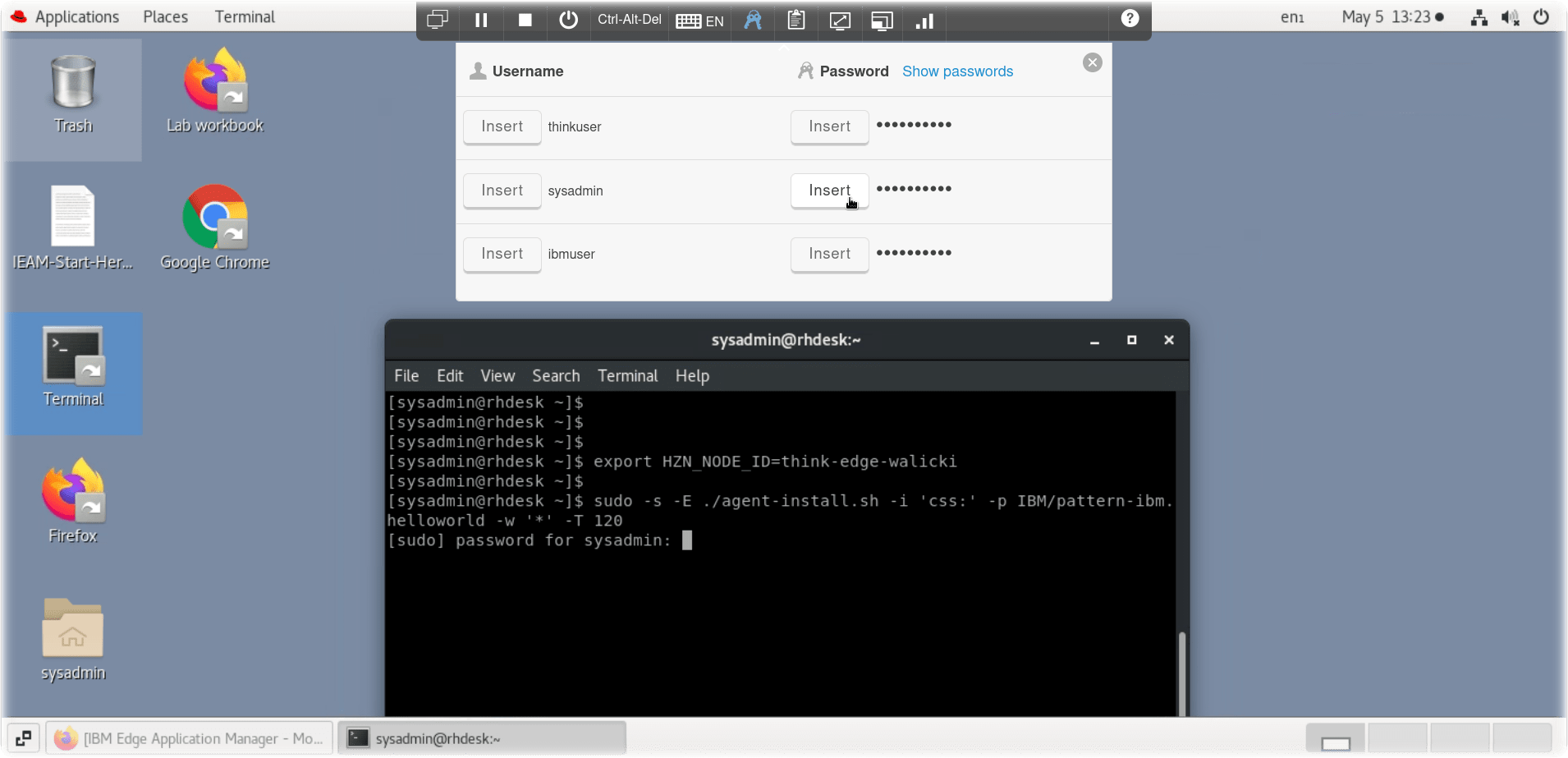This screenshot has width=1568, height=758.
Task: Click the terminal vertical scrollbar handle
Action: click(1182, 673)
